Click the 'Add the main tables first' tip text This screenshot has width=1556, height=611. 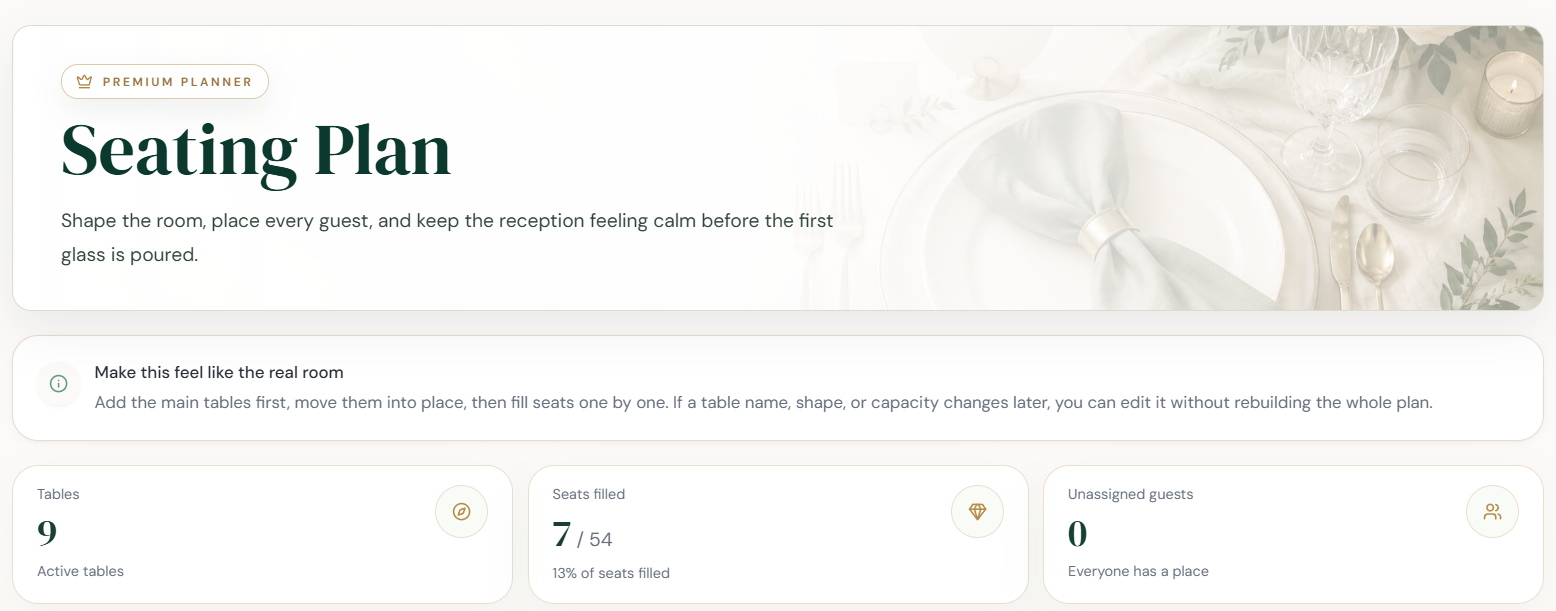pos(764,403)
